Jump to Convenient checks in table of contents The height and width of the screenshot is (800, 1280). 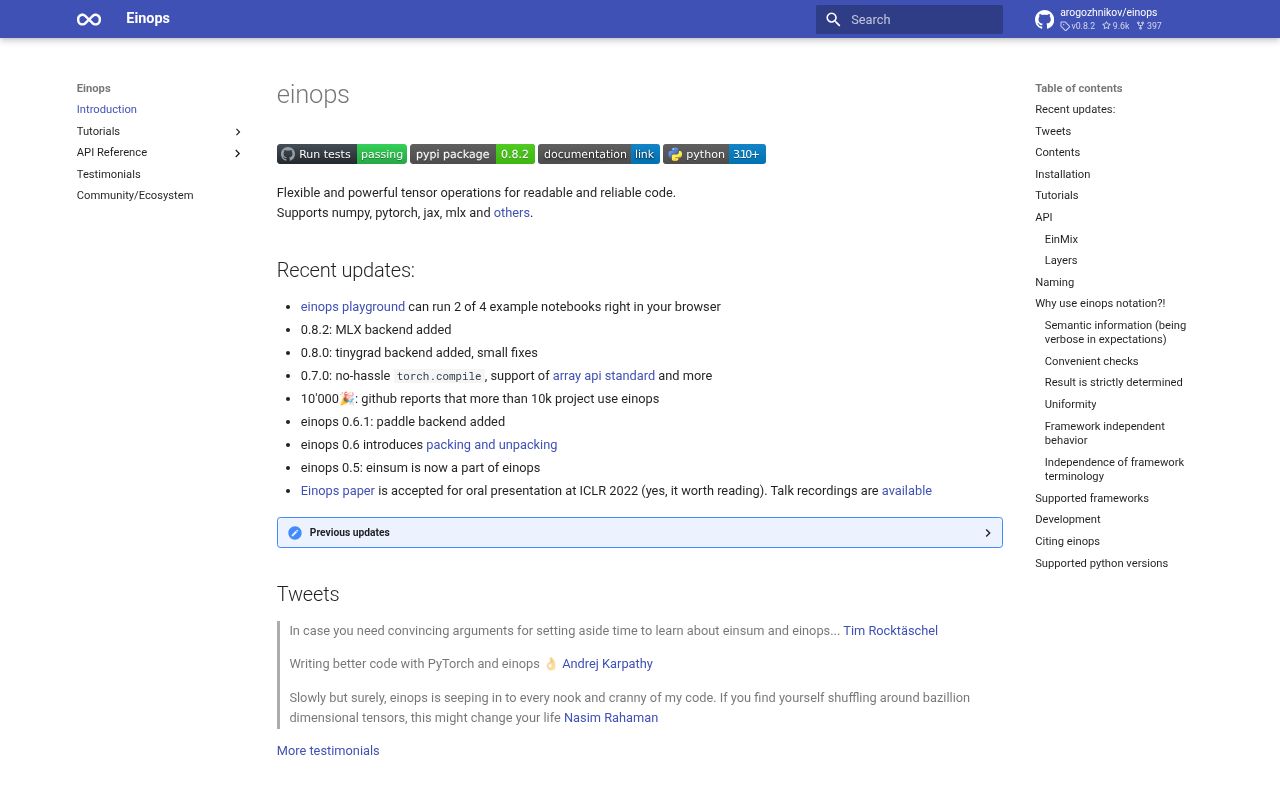[x=1091, y=361]
